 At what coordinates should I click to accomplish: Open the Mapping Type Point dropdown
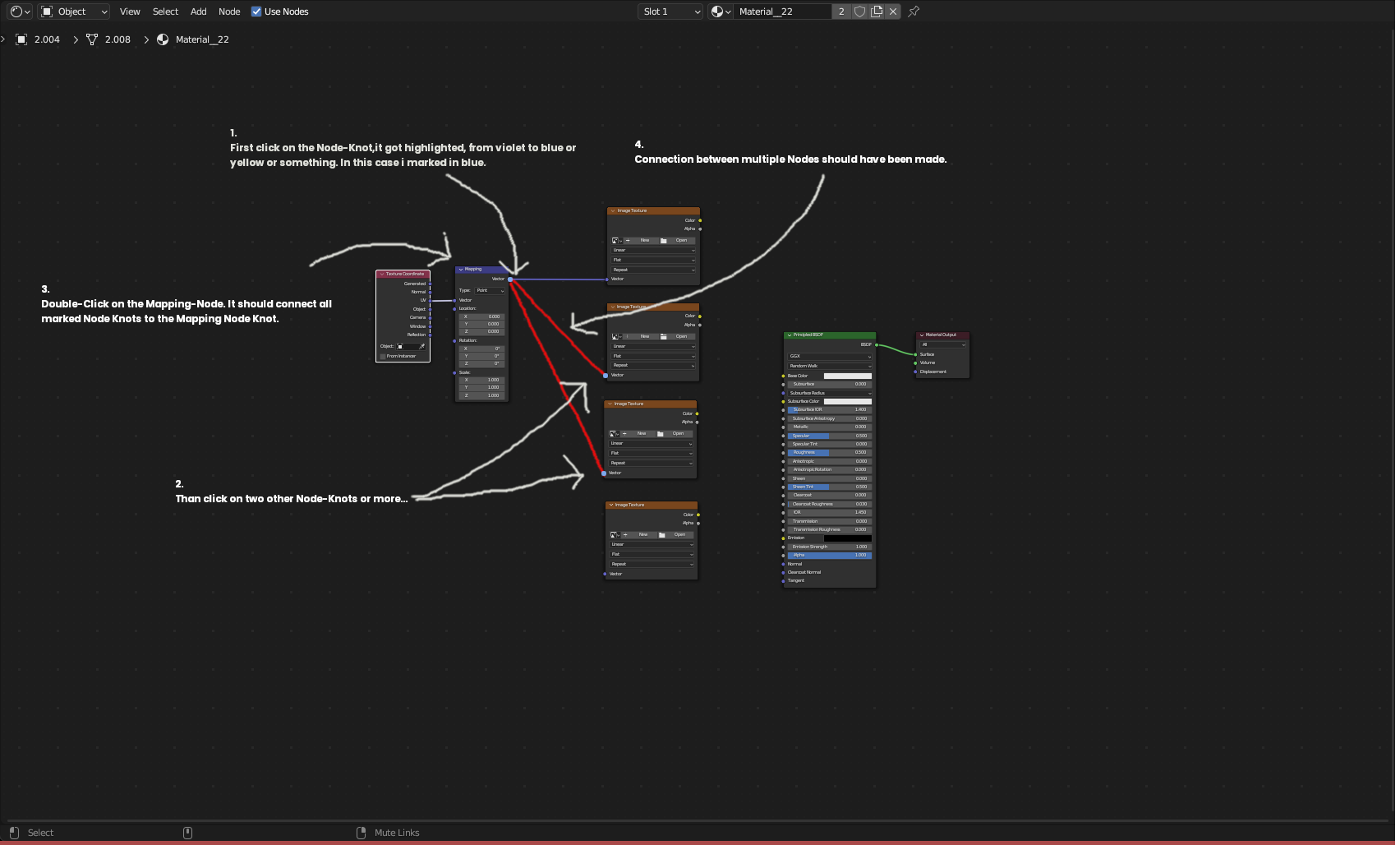(x=490, y=291)
